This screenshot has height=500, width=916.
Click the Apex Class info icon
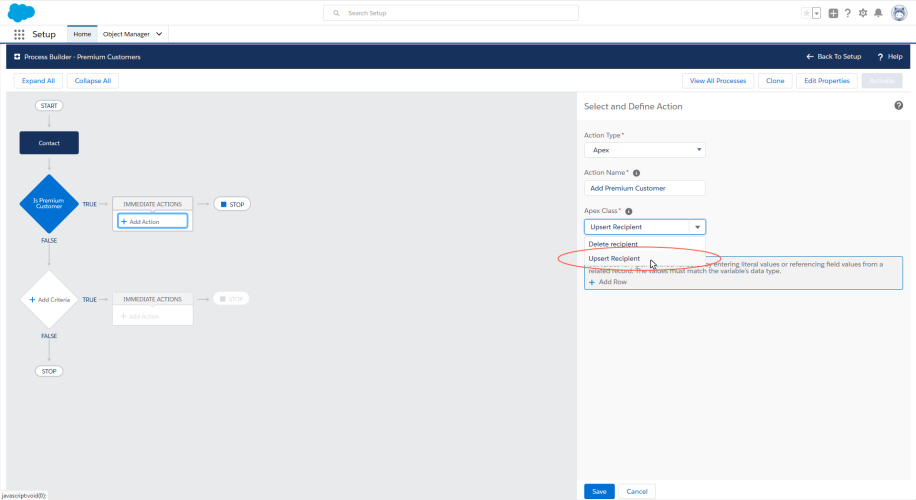[629, 211]
